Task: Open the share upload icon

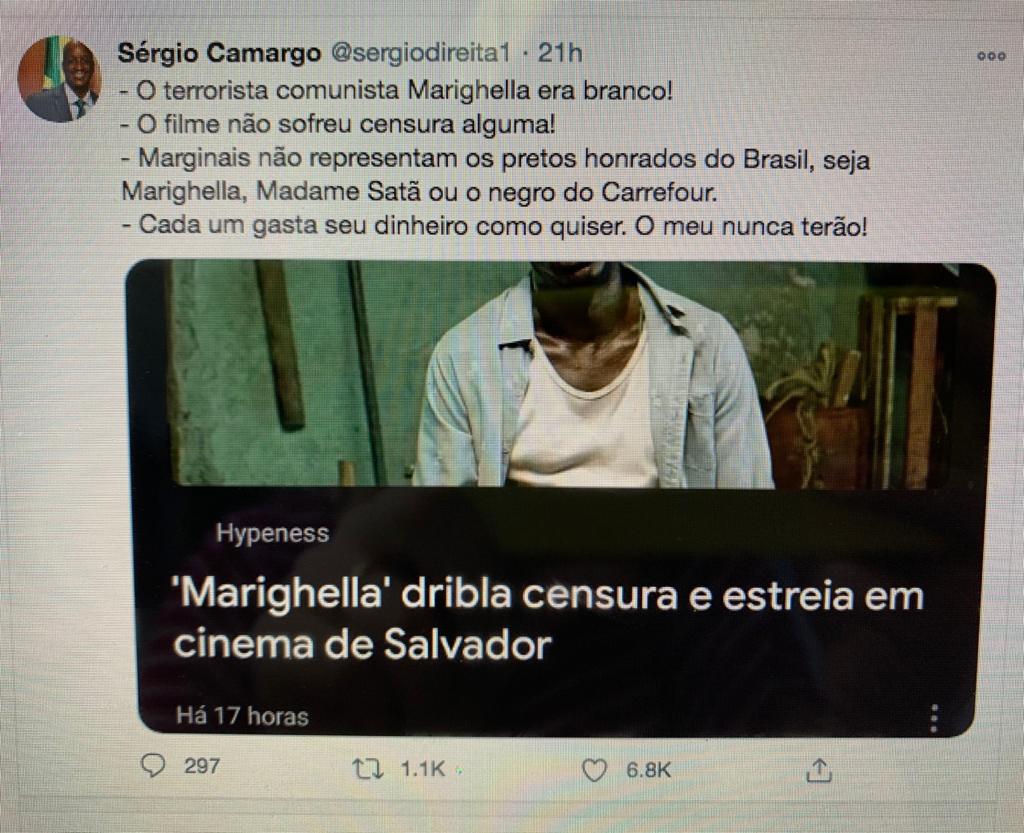Action: click(x=819, y=770)
